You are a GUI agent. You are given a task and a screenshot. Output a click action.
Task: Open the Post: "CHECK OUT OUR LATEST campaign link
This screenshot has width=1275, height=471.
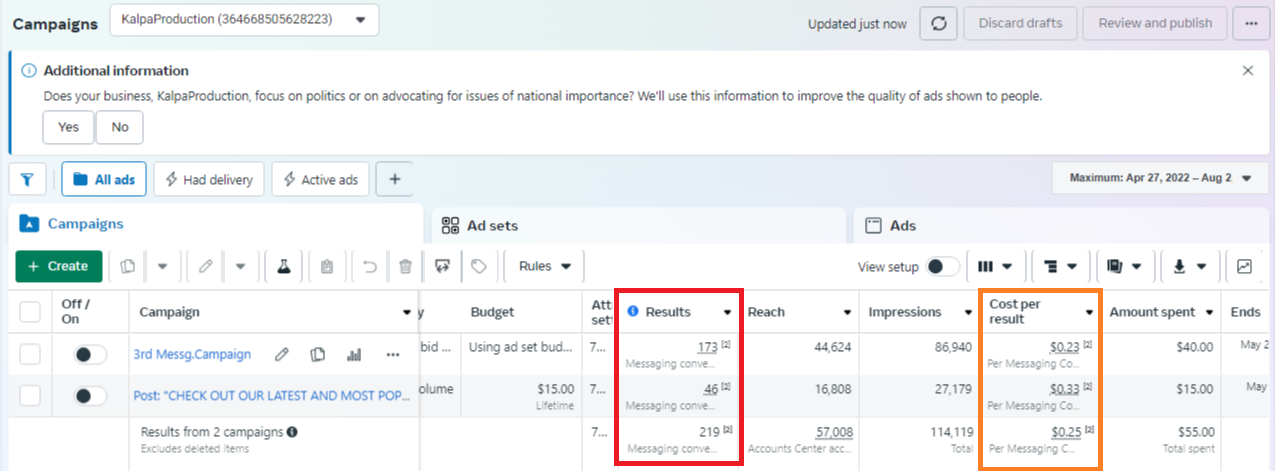click(272, 396)
